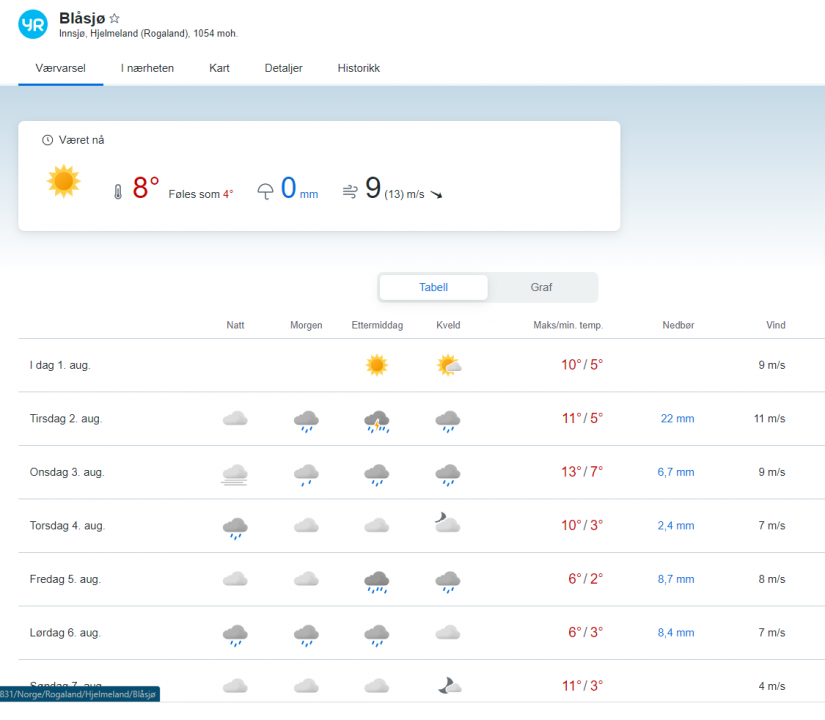Click the umbrella precipitation icon
Screen dimensions: 825x720
265,192
